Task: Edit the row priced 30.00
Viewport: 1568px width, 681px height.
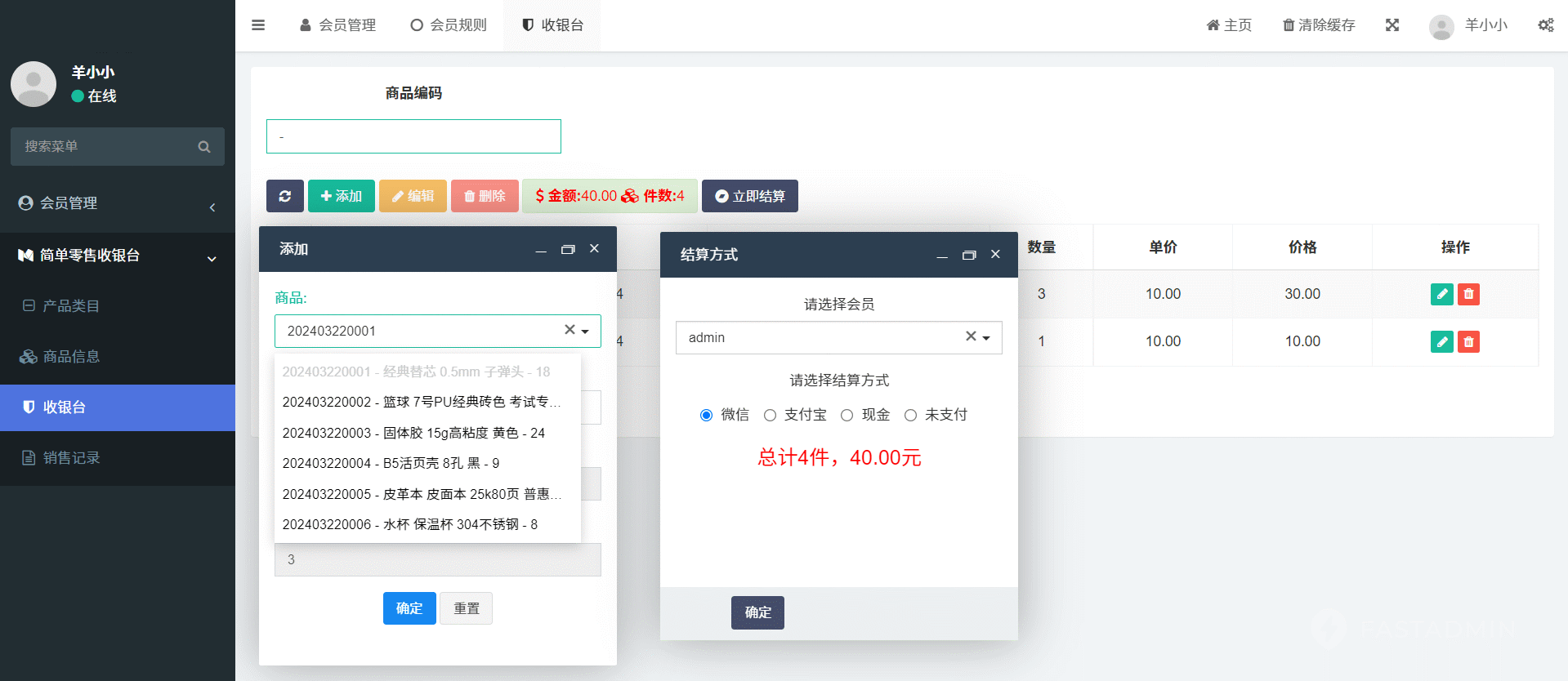Action: (x=1442, y=294)
